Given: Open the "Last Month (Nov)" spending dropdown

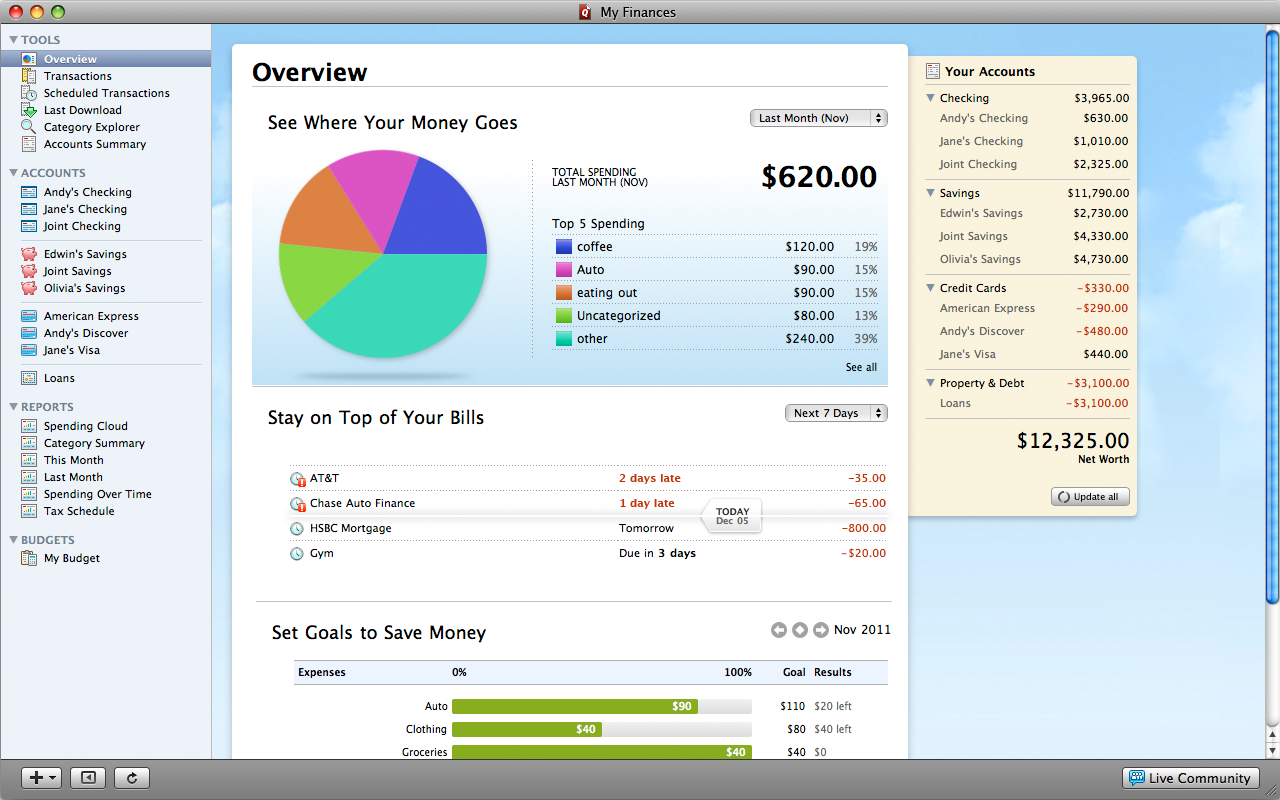Looking at the screenshot, I should point(818,117).
